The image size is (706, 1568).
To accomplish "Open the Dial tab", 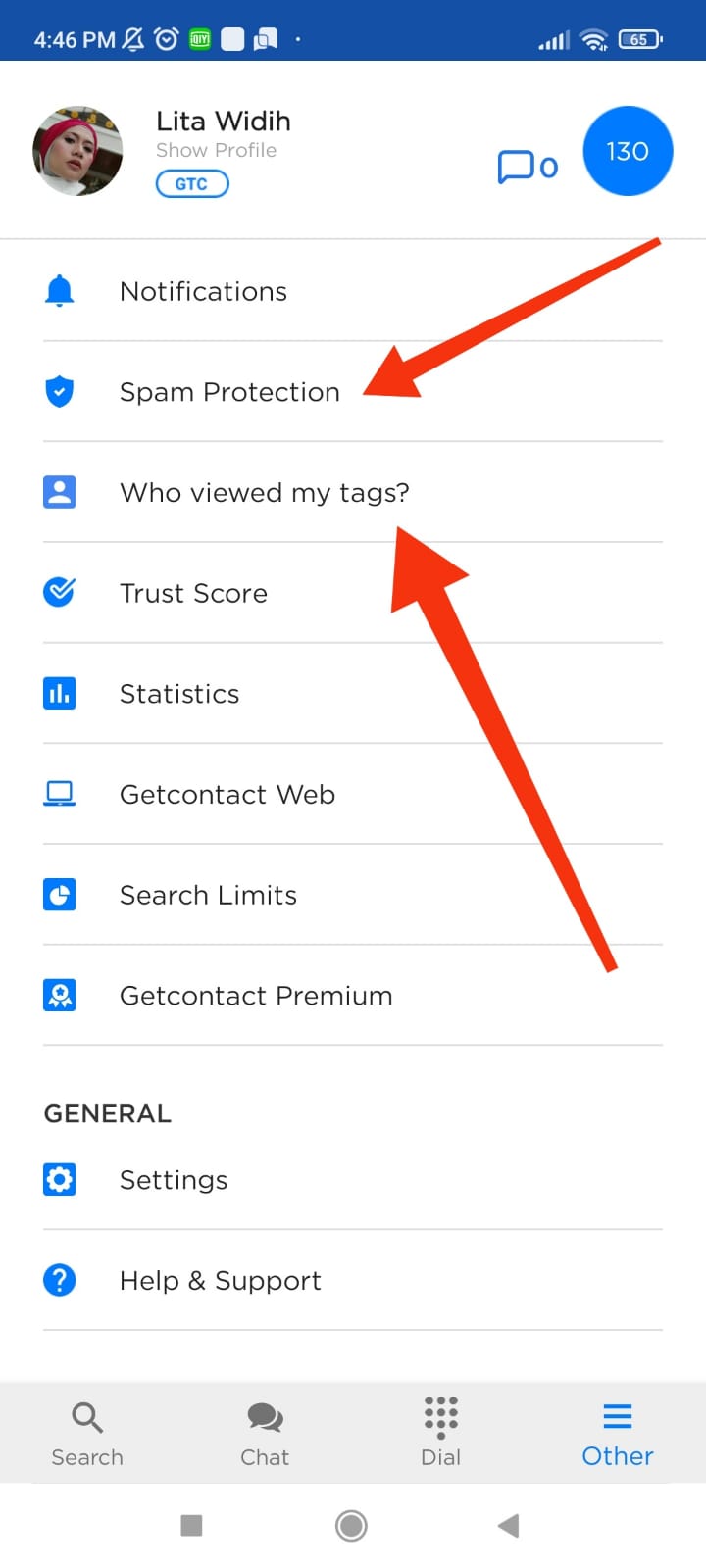I will point(440,1434).
